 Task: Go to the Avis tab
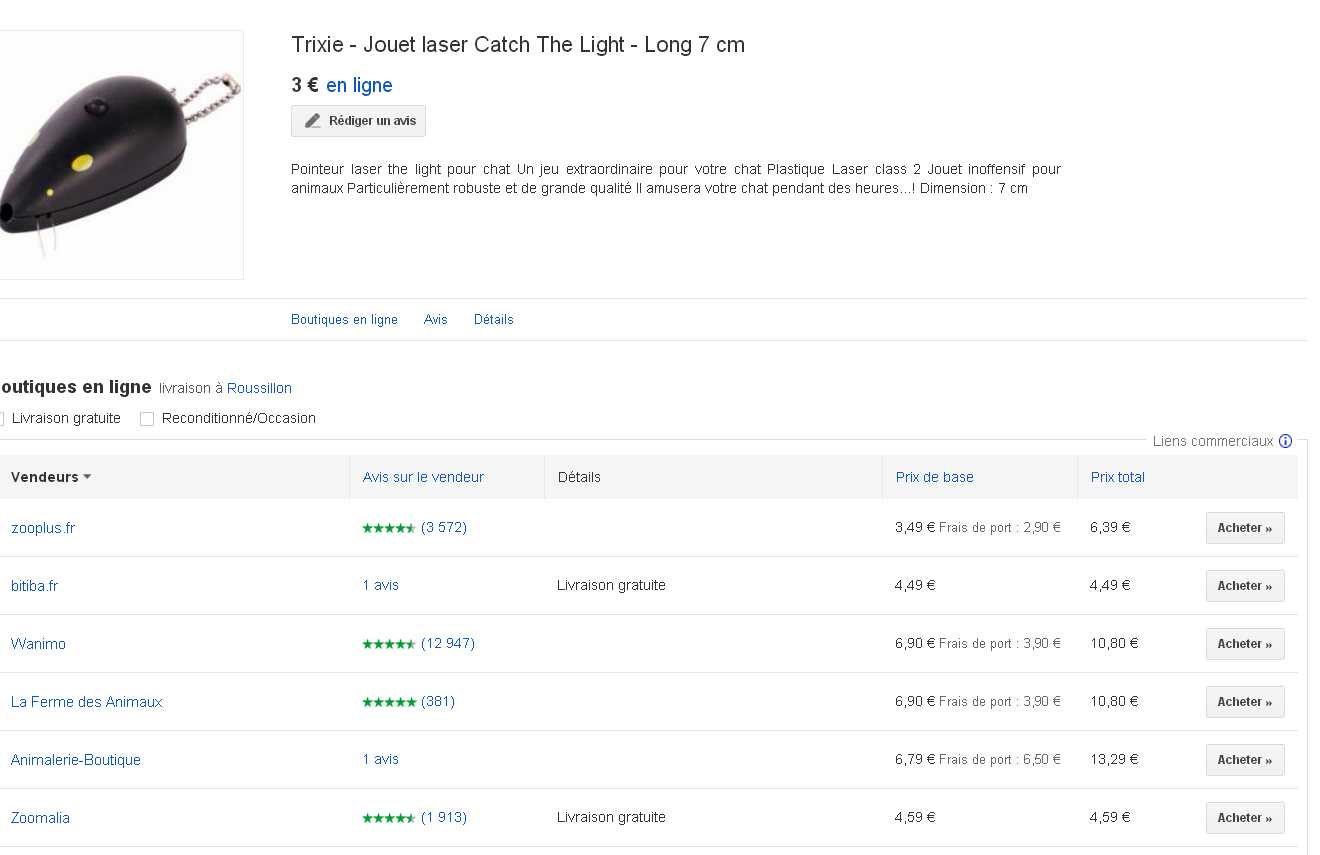pos(435,320)
